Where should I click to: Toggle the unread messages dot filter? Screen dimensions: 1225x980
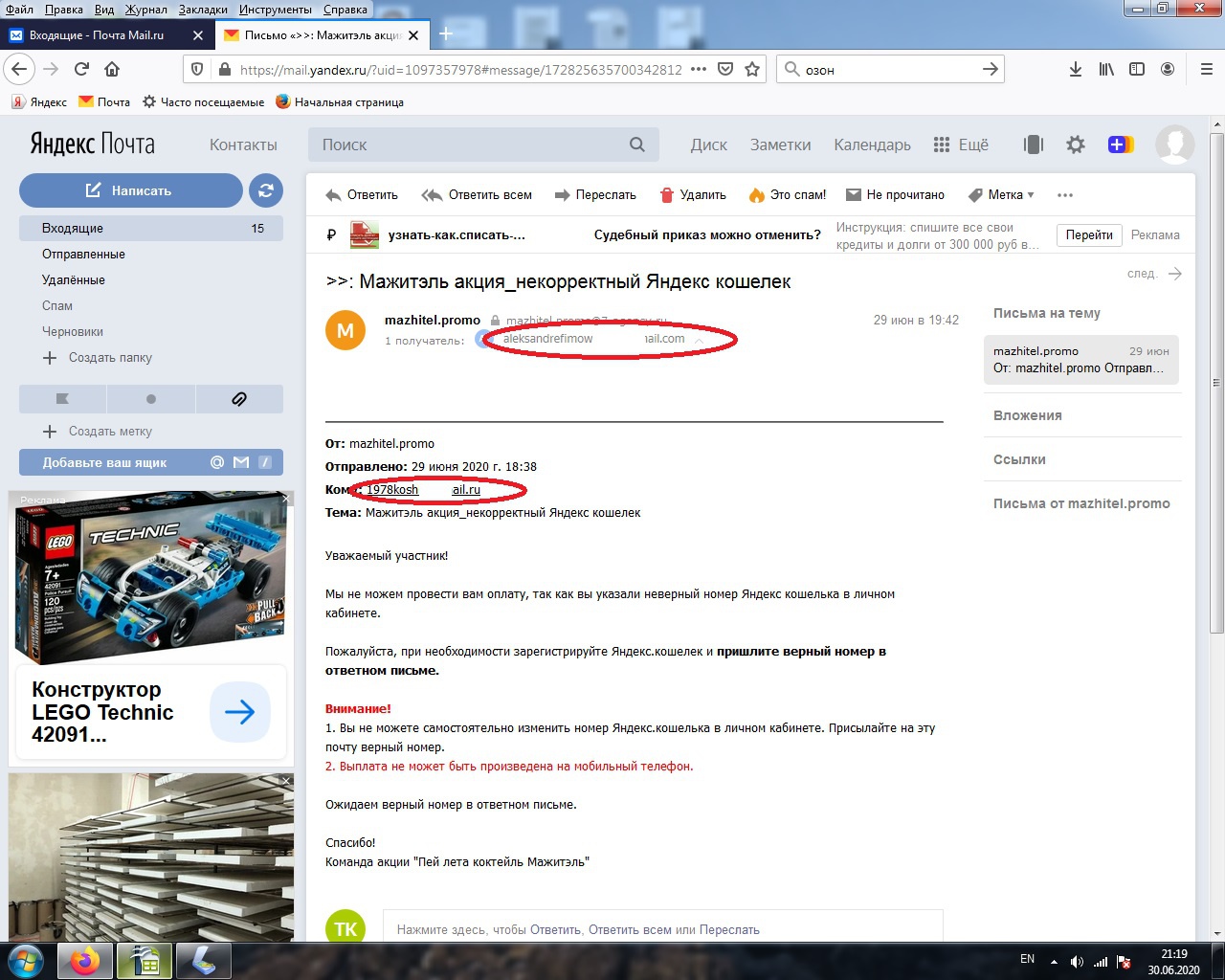pos(151,398)
